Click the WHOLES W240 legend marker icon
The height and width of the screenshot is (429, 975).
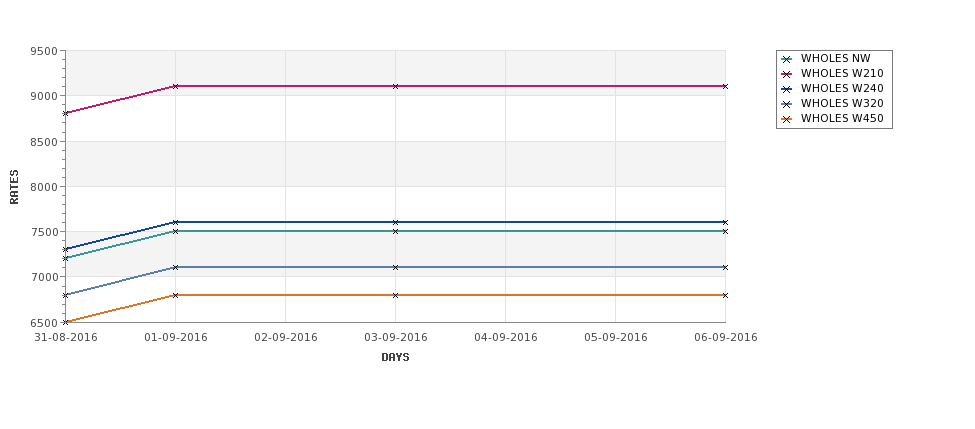[787, 89]
